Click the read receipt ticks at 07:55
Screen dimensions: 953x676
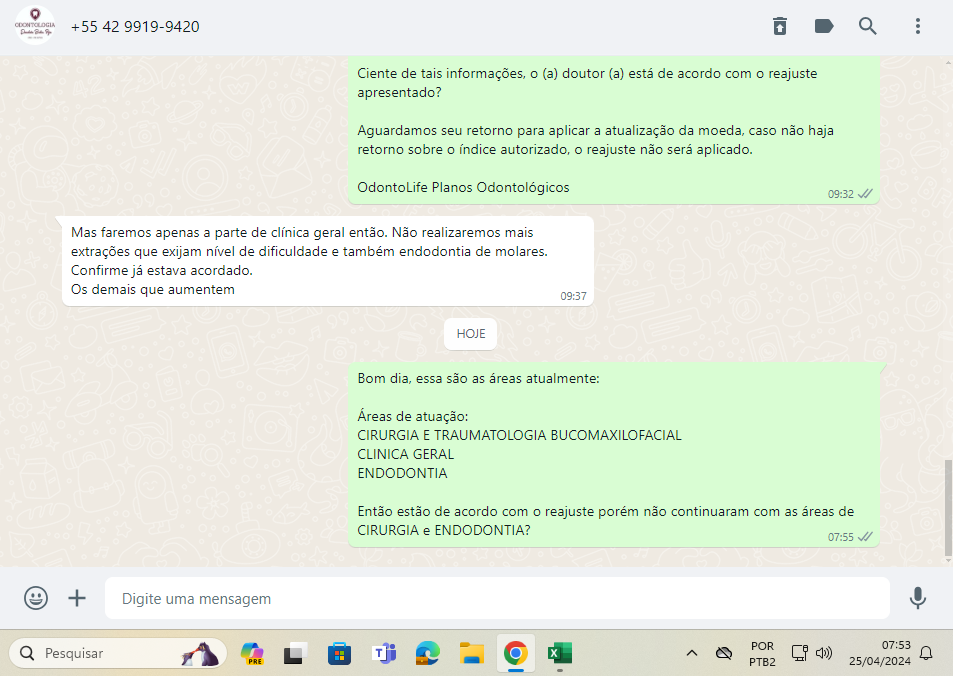pyautogui.click(x=865, y=537)
